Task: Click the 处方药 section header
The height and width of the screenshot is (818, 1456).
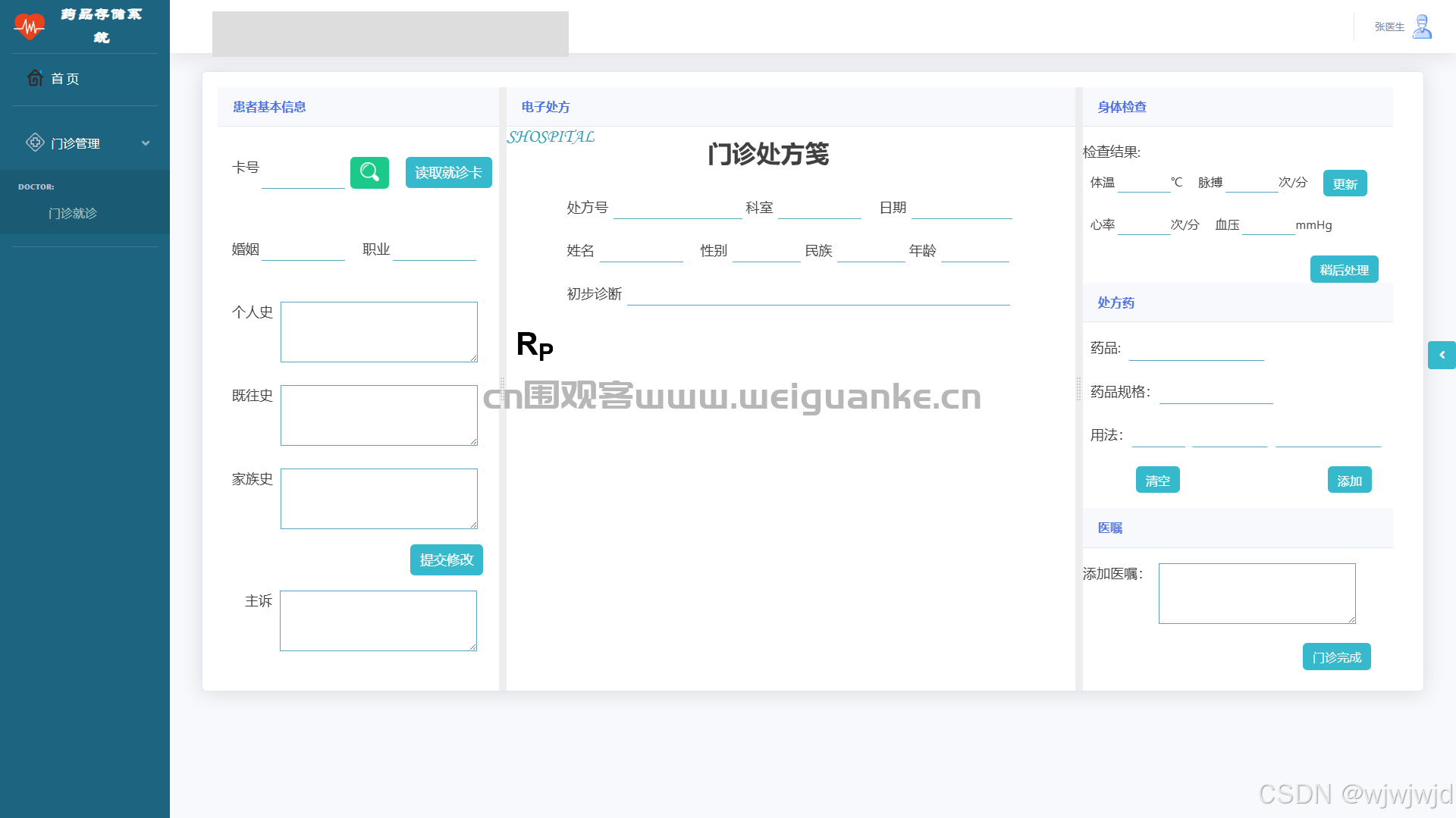Action: coord(1116,302)
